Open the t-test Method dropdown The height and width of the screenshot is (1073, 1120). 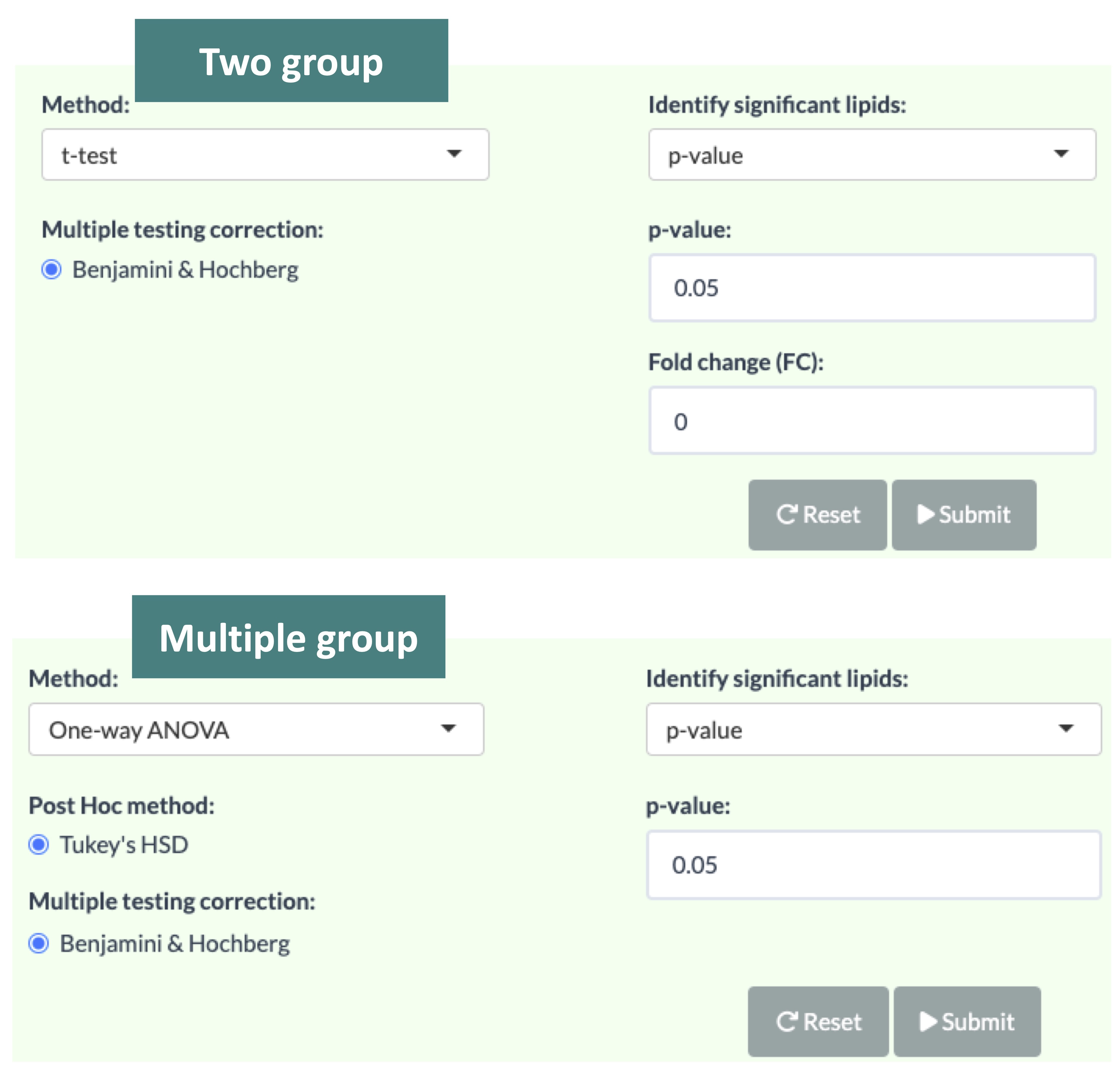point(265,155)
